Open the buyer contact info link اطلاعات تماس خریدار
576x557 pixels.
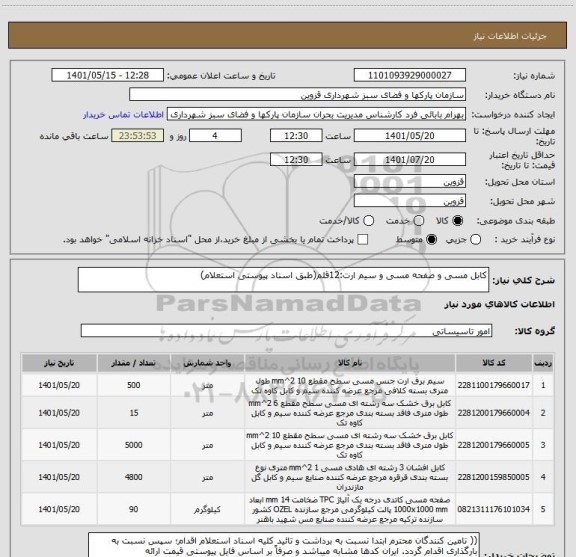[x=123, y=115]
